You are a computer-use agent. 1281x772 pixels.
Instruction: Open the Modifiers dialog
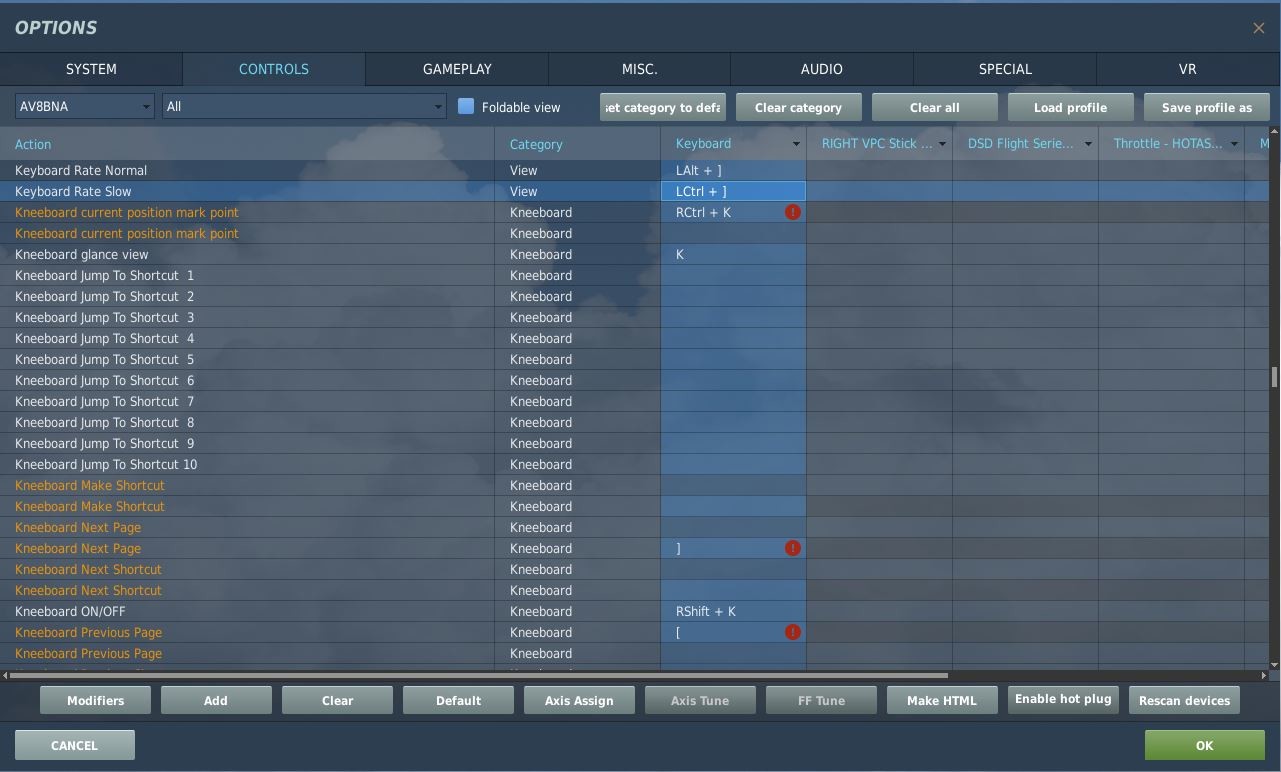(95, 700)
